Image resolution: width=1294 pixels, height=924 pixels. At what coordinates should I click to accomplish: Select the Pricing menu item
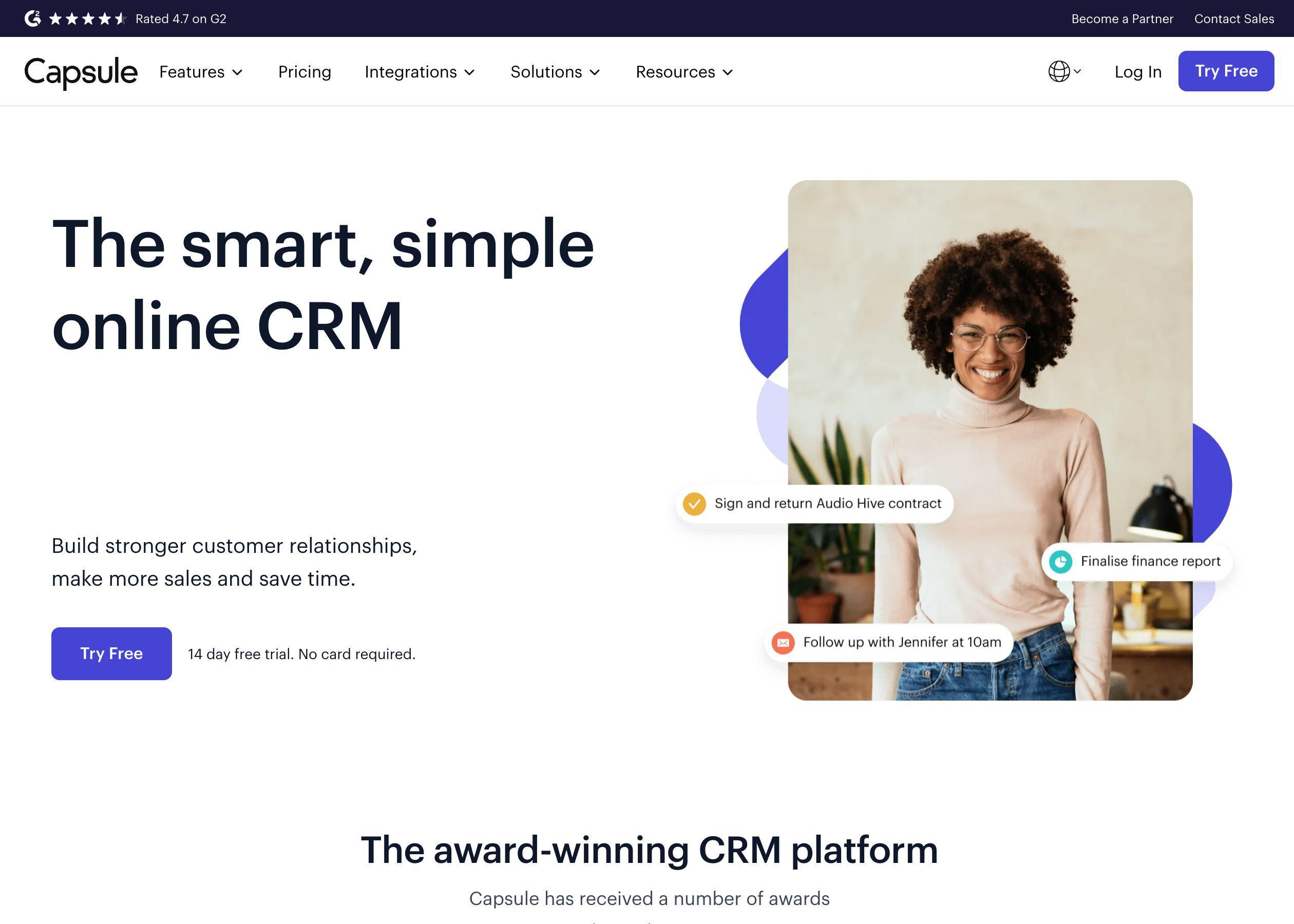(305, 71)
